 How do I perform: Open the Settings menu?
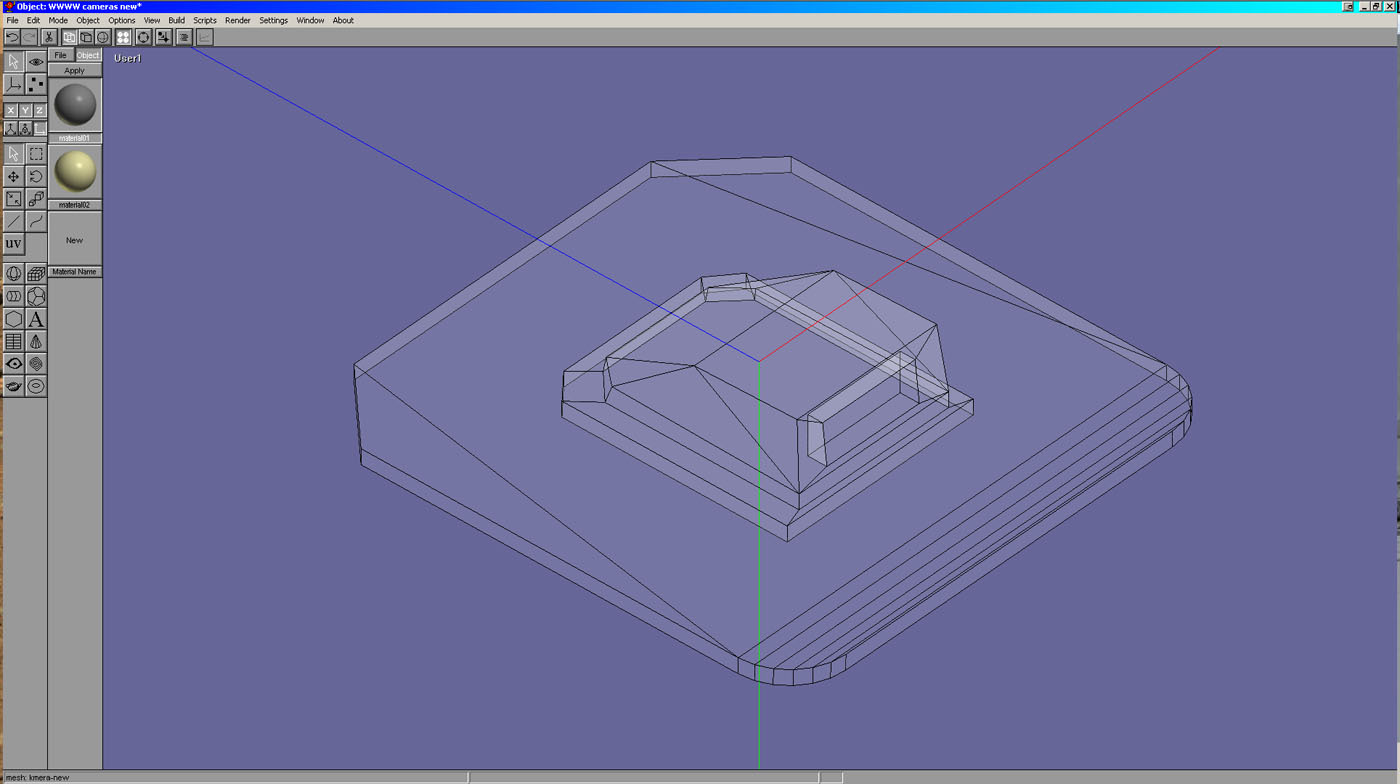(273, 20)
